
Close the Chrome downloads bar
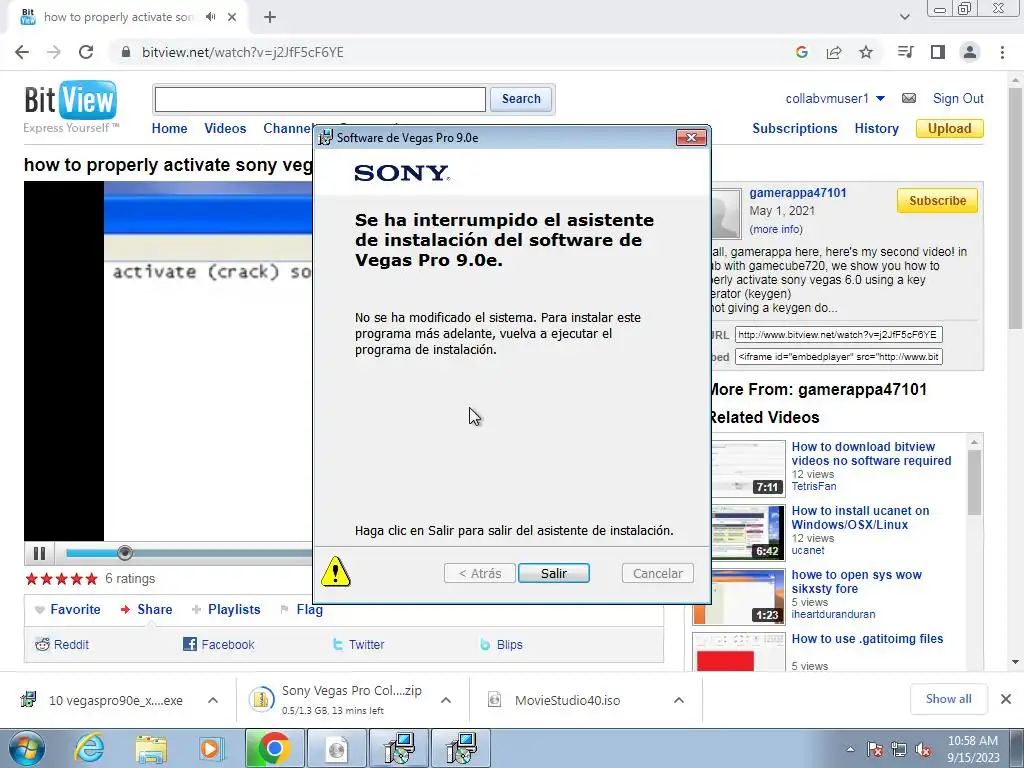coord(1006,699)
